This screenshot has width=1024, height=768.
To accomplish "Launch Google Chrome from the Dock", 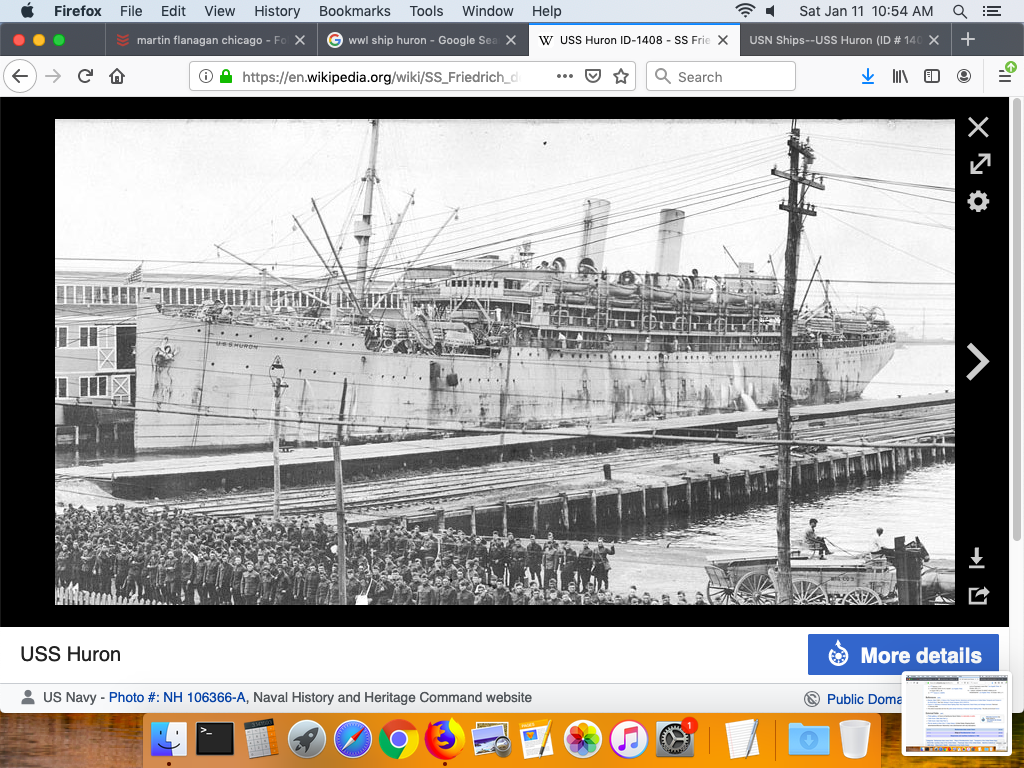I will (x=398, y=740).
